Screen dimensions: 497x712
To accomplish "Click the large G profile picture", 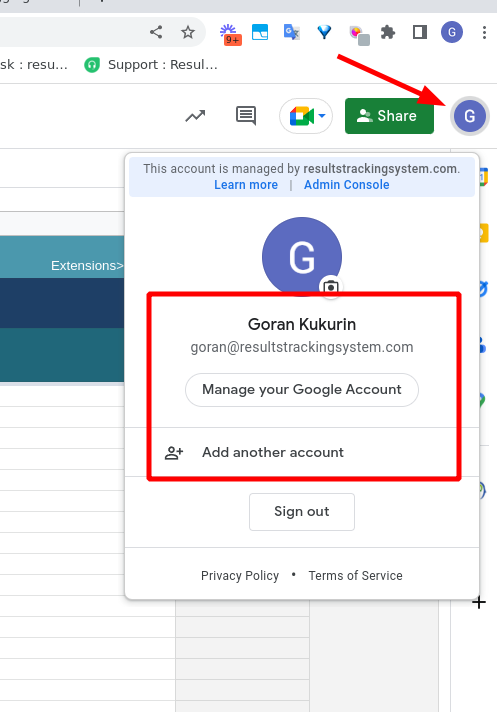I will pos(302,257).
